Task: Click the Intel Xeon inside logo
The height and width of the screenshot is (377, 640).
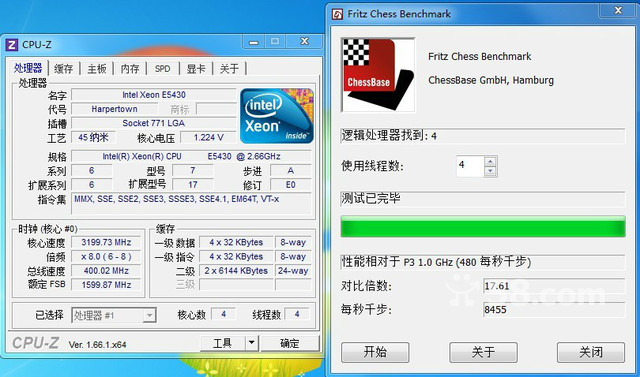Action: point(277,116)
